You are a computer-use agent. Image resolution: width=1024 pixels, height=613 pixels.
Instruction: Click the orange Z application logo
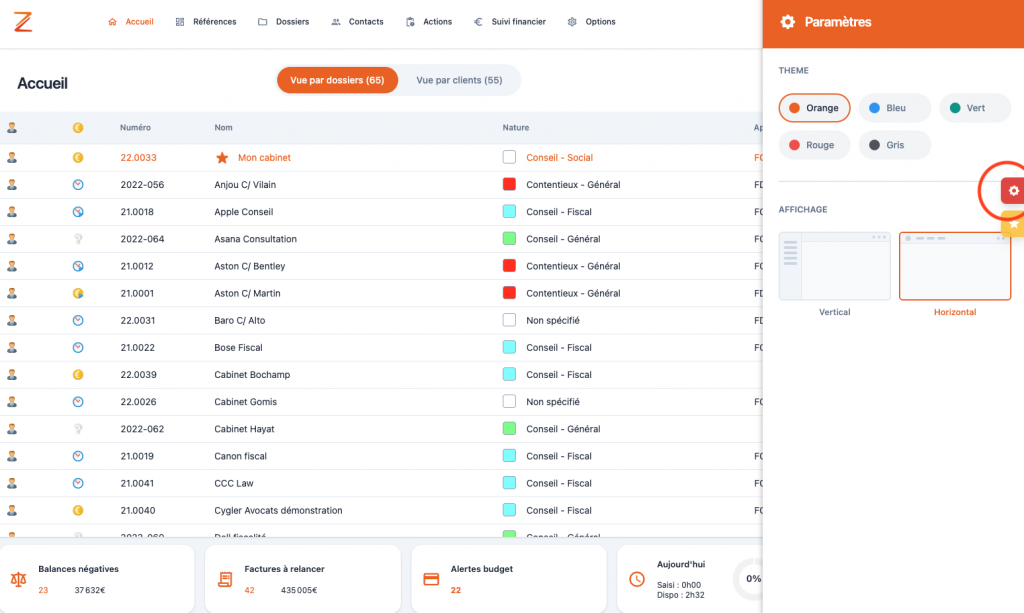tap(23, 21)
